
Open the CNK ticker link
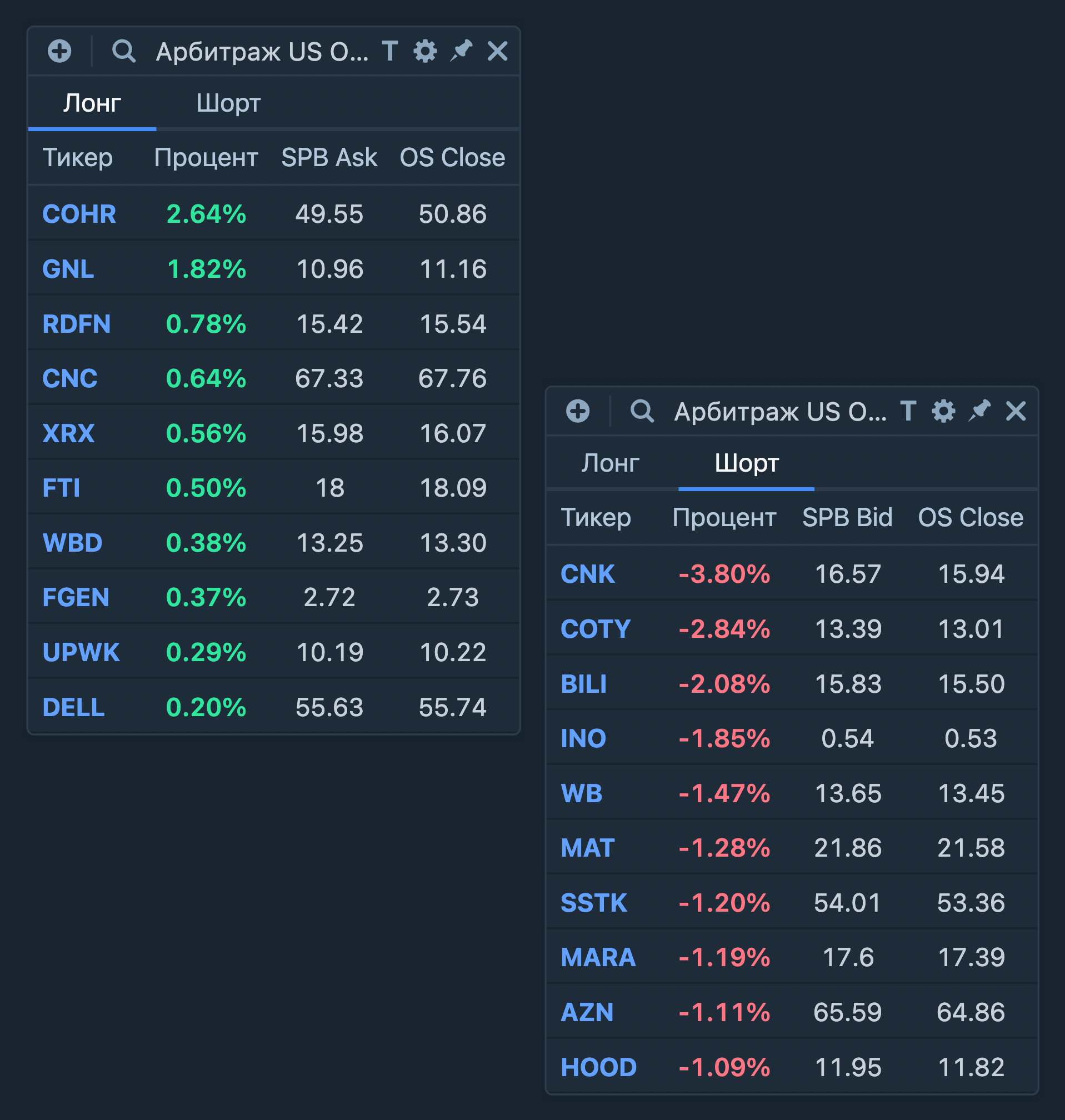[587, 574]
